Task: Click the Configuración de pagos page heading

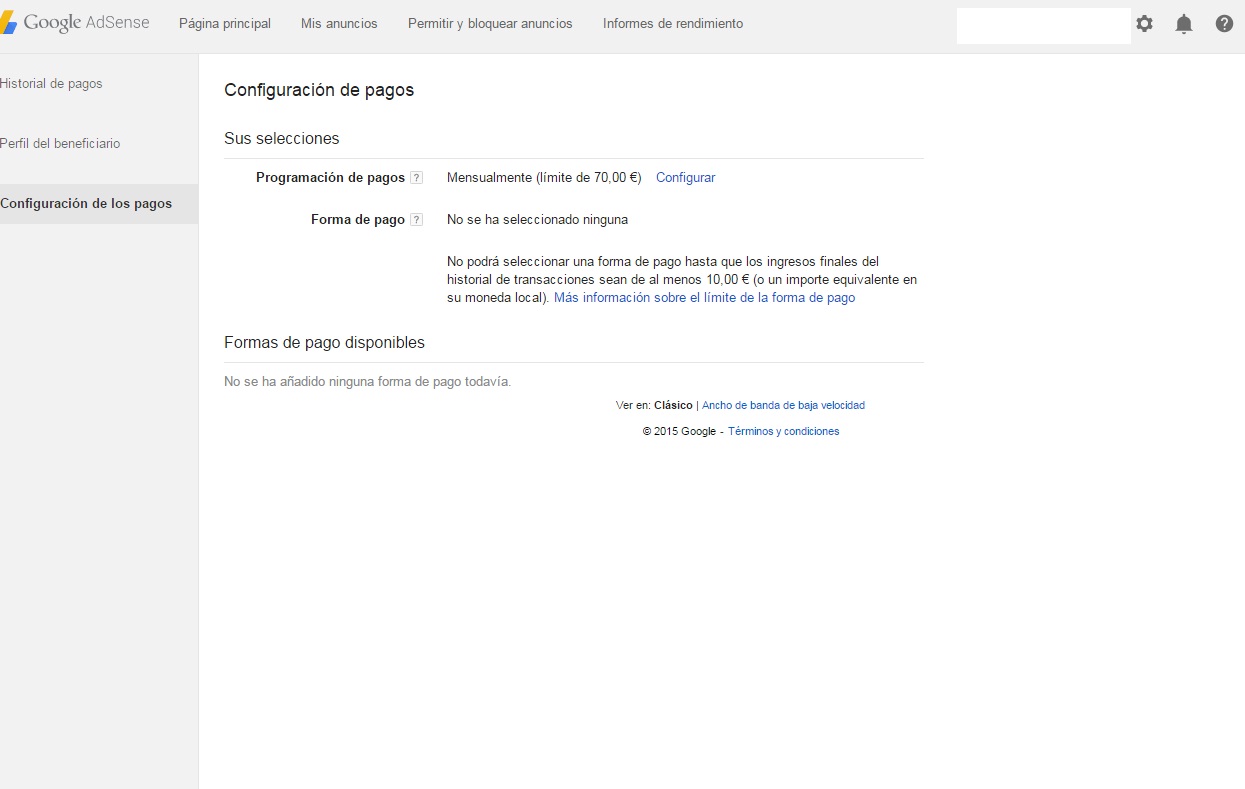Action: click(319, 90)
